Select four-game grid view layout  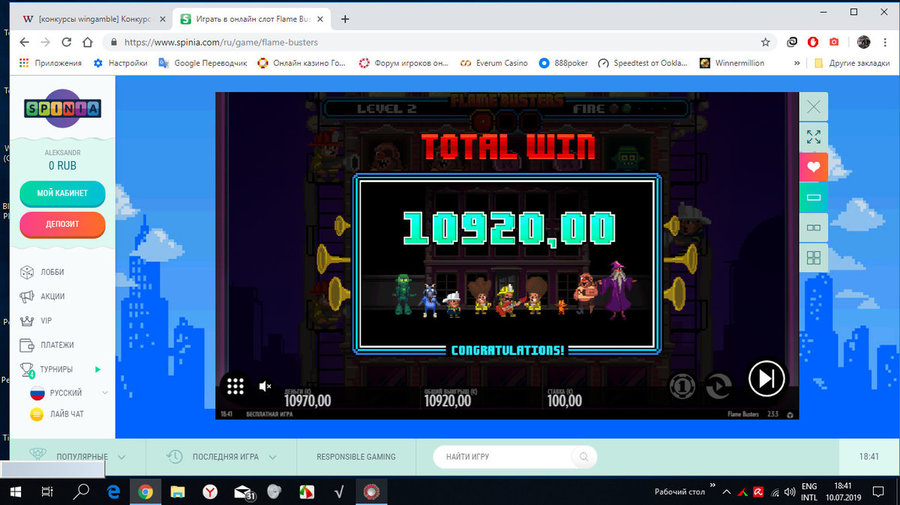click(814, 259)
